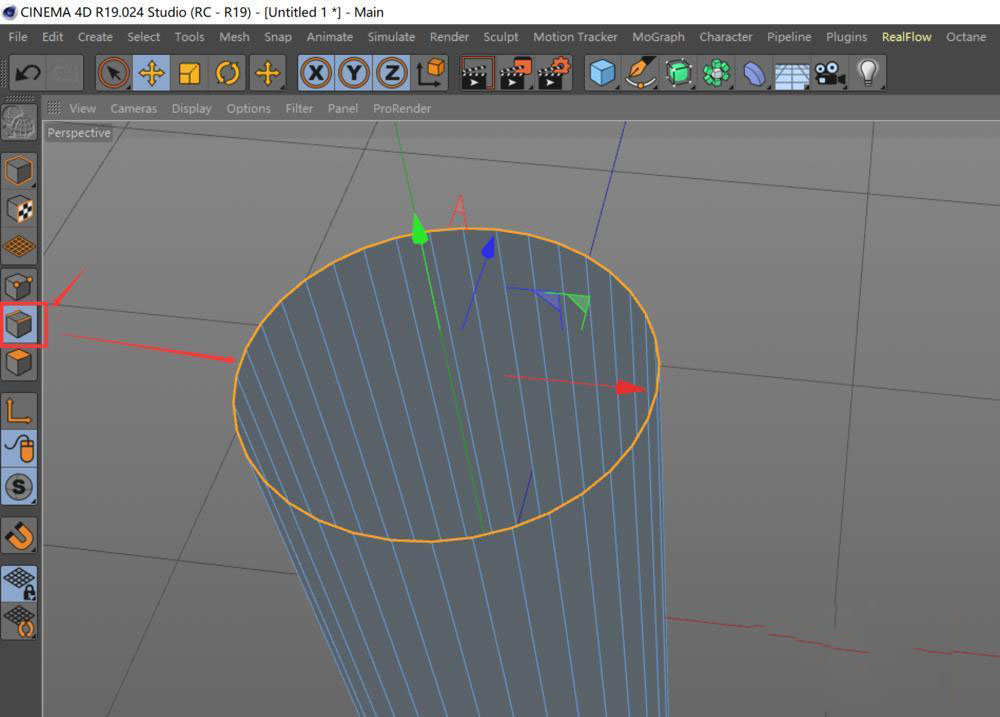Screen dimensions: 1000x717
Task: Switch to Model mode
Action: coord(18,171)
